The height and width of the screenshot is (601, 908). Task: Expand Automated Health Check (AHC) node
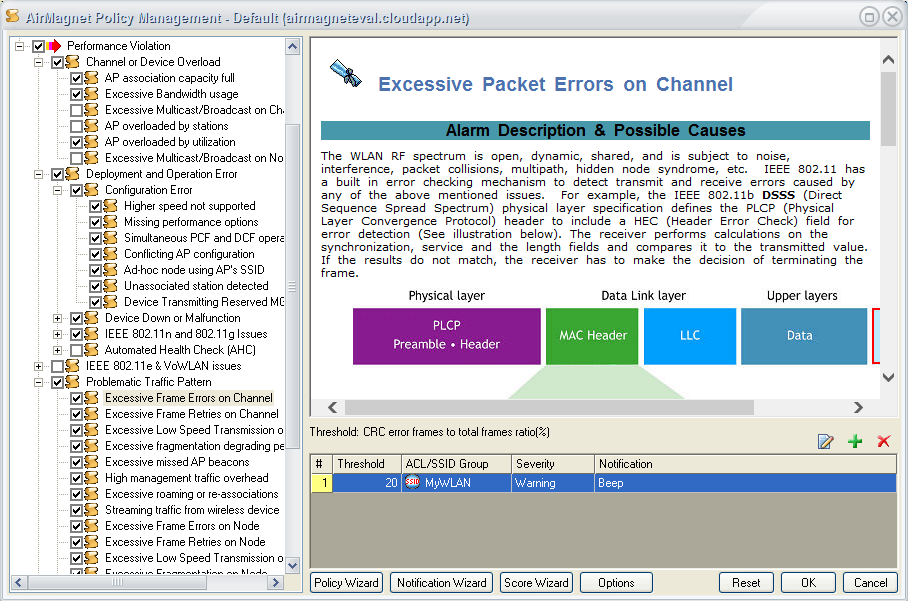point(57,350)
